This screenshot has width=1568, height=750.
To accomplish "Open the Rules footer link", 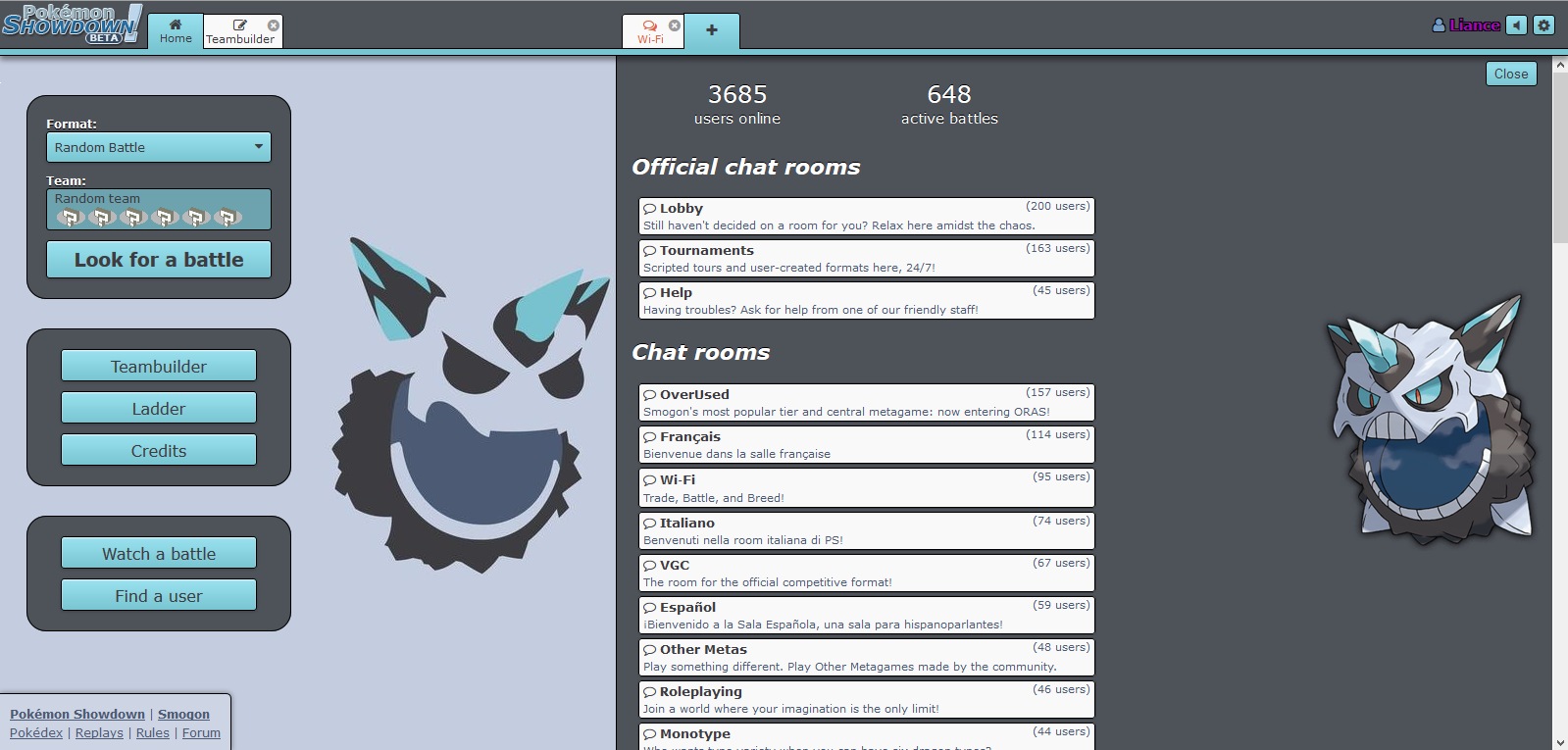I will 152,732.
